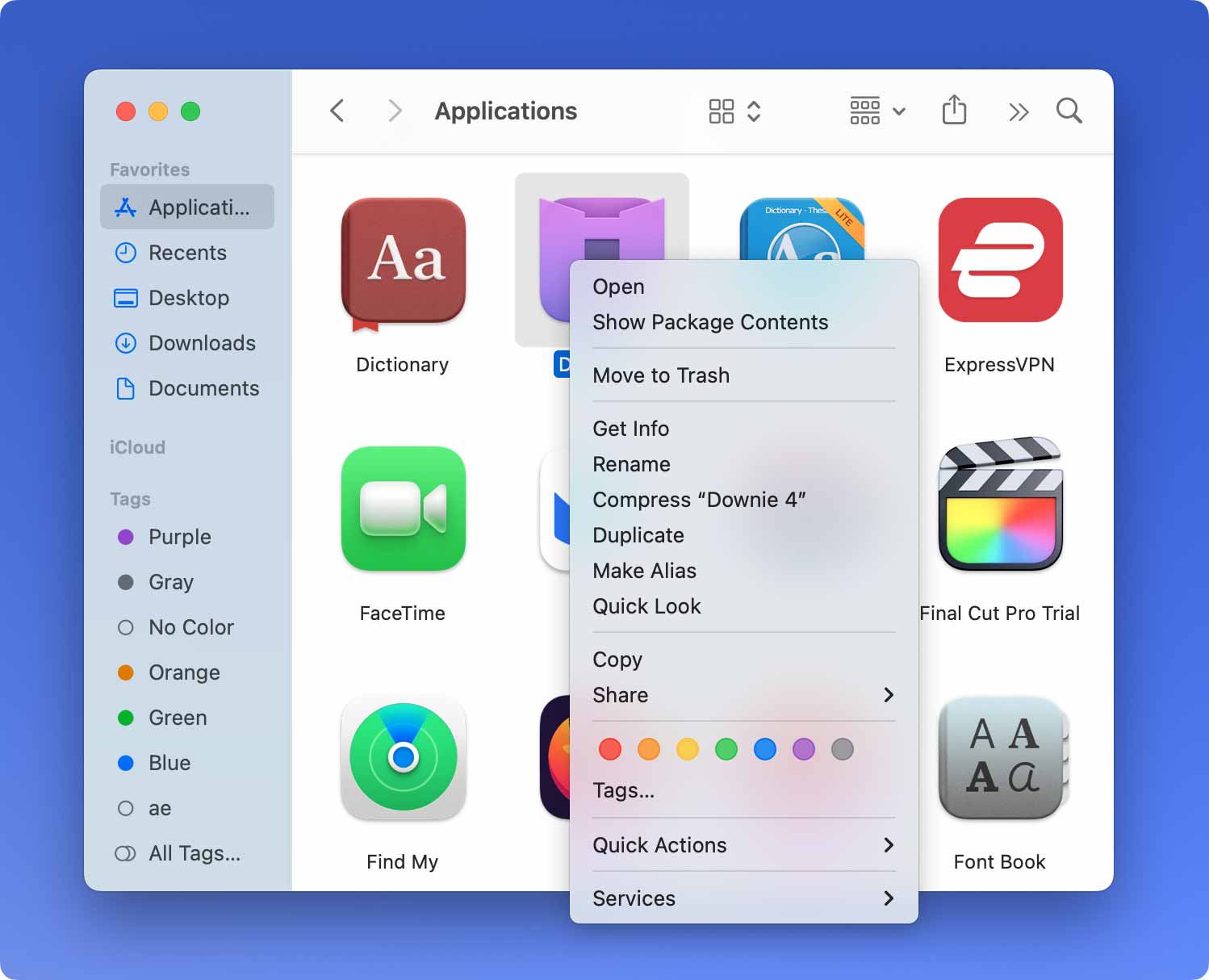Switch view mode with icon view selector
1209x980 pixels.
pos(734,111)
